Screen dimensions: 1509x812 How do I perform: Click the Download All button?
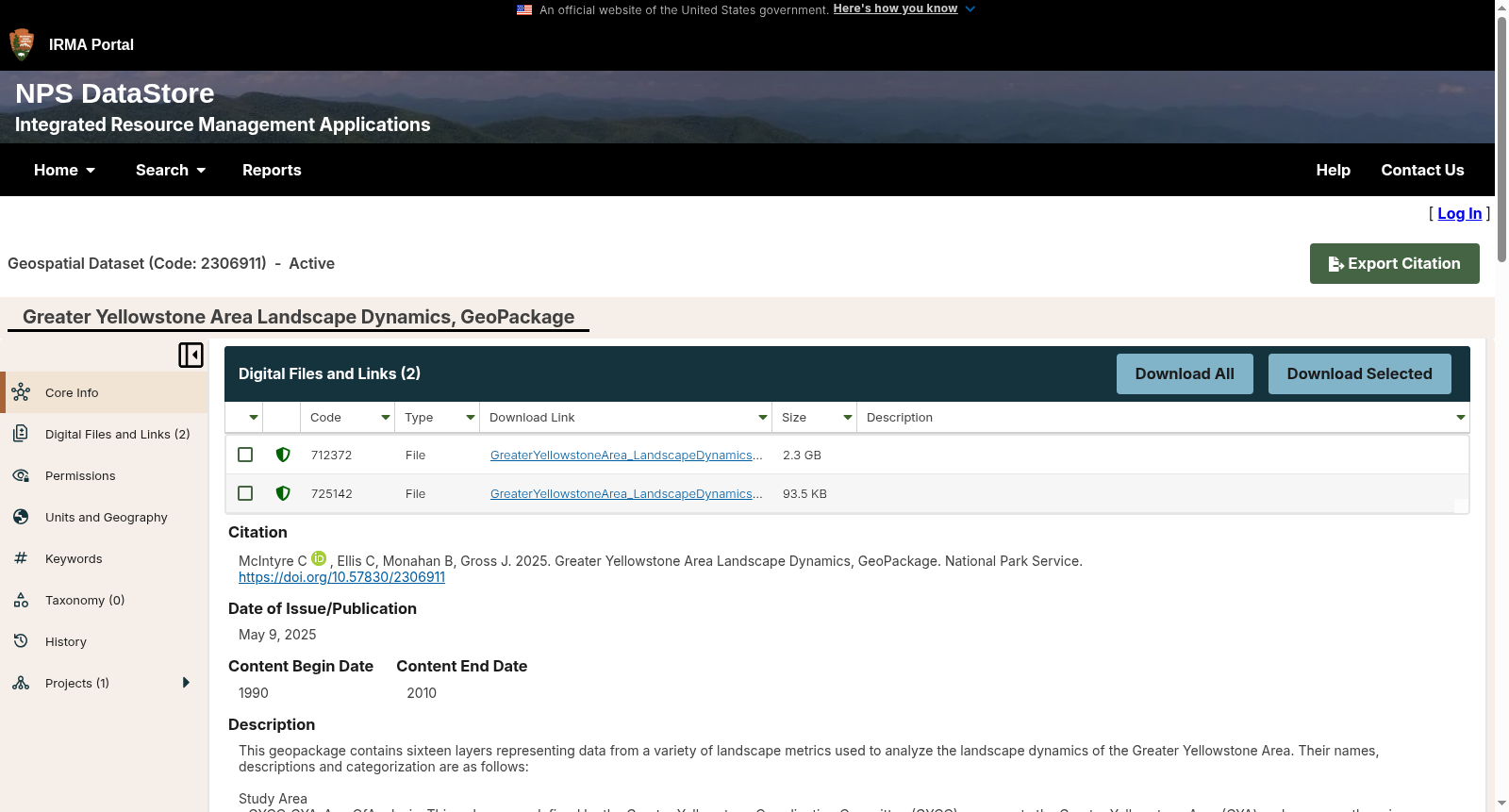[x=1185, y=373]
